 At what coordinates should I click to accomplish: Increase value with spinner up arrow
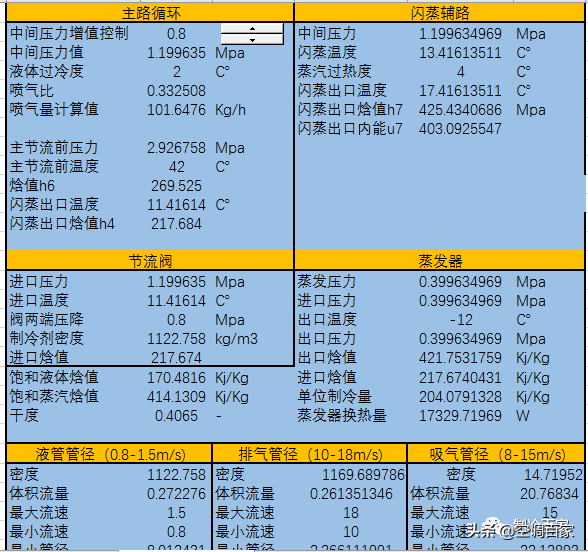pyautogui.click(x=252, y=28)
